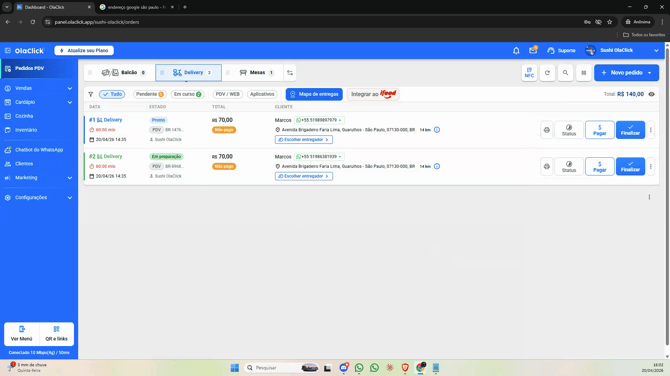Switch to the Mesas tab

256,73
